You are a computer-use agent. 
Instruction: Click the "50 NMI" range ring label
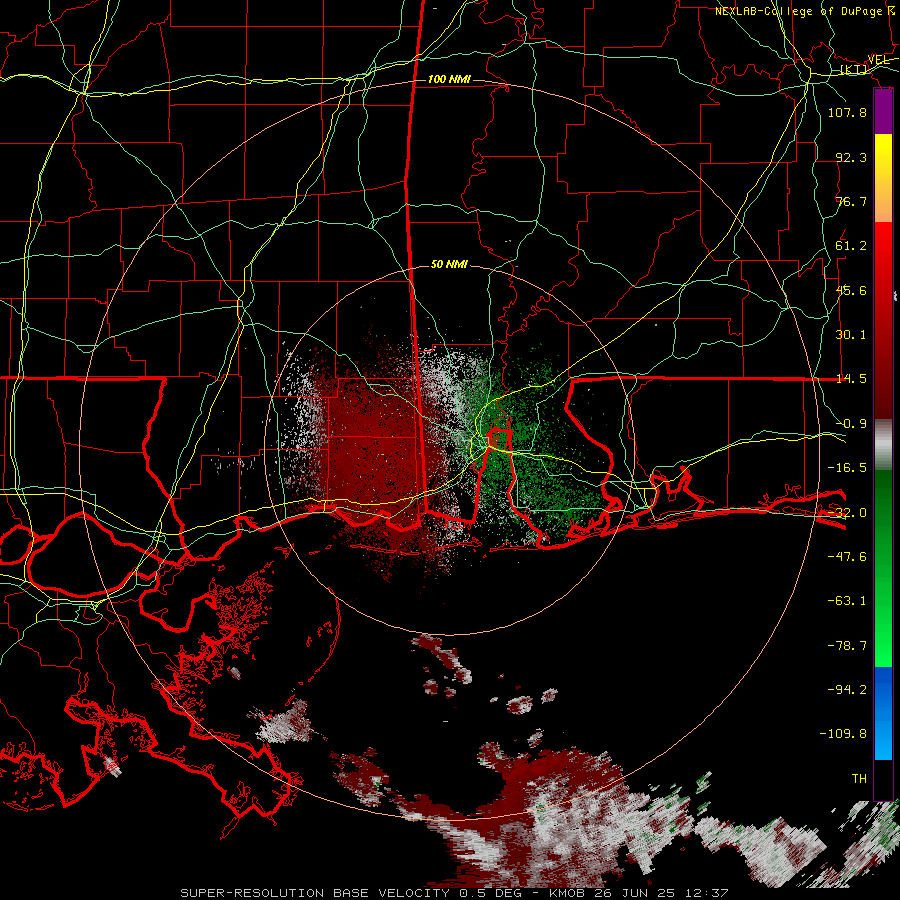tap(449, 264)
